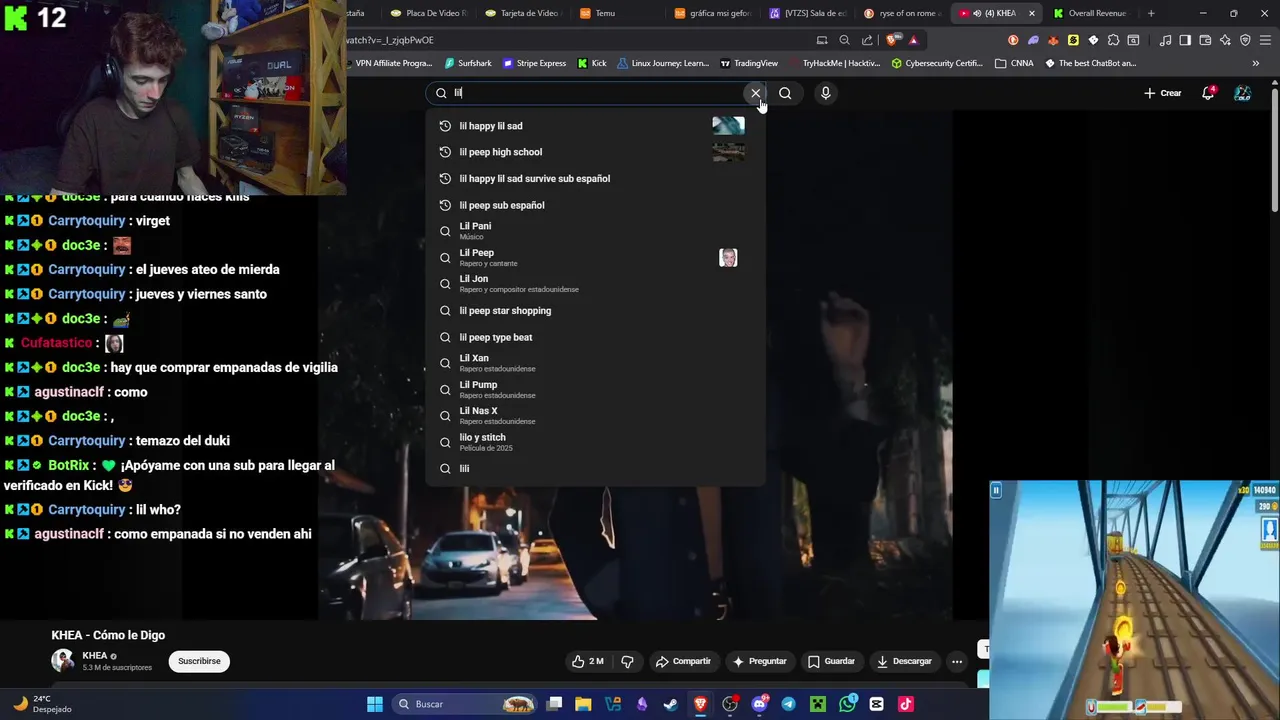The height and width of the screenshot is (720, 1280).
Task: Switch to 'Placa De Video' browser tab
Action: tap(428, 13)
